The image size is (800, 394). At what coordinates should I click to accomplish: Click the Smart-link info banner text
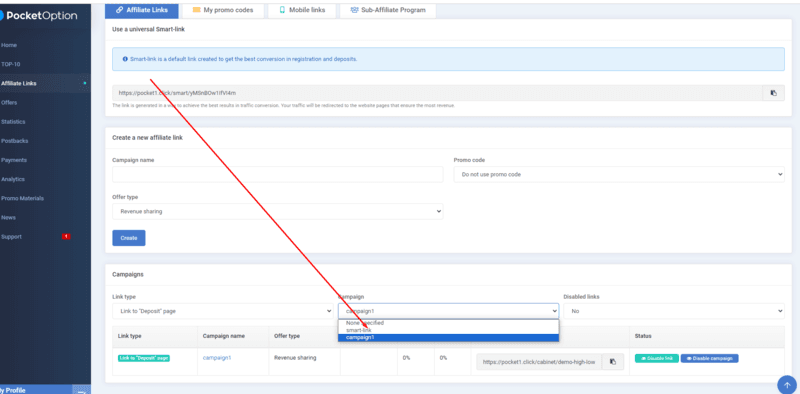(243, 59)
